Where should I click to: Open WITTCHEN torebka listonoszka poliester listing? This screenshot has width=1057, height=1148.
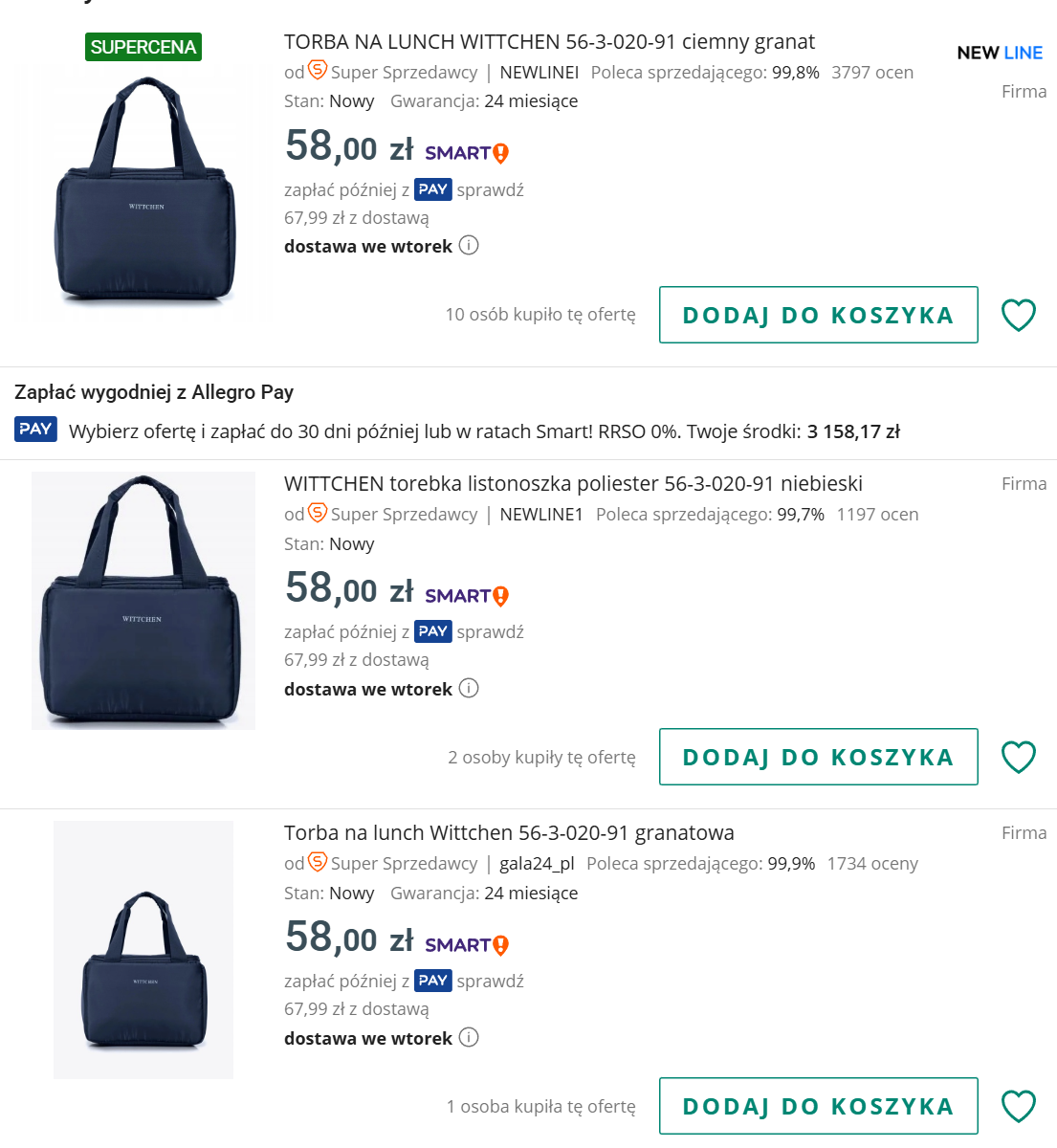pyautogui.click(x=573, y=484)
